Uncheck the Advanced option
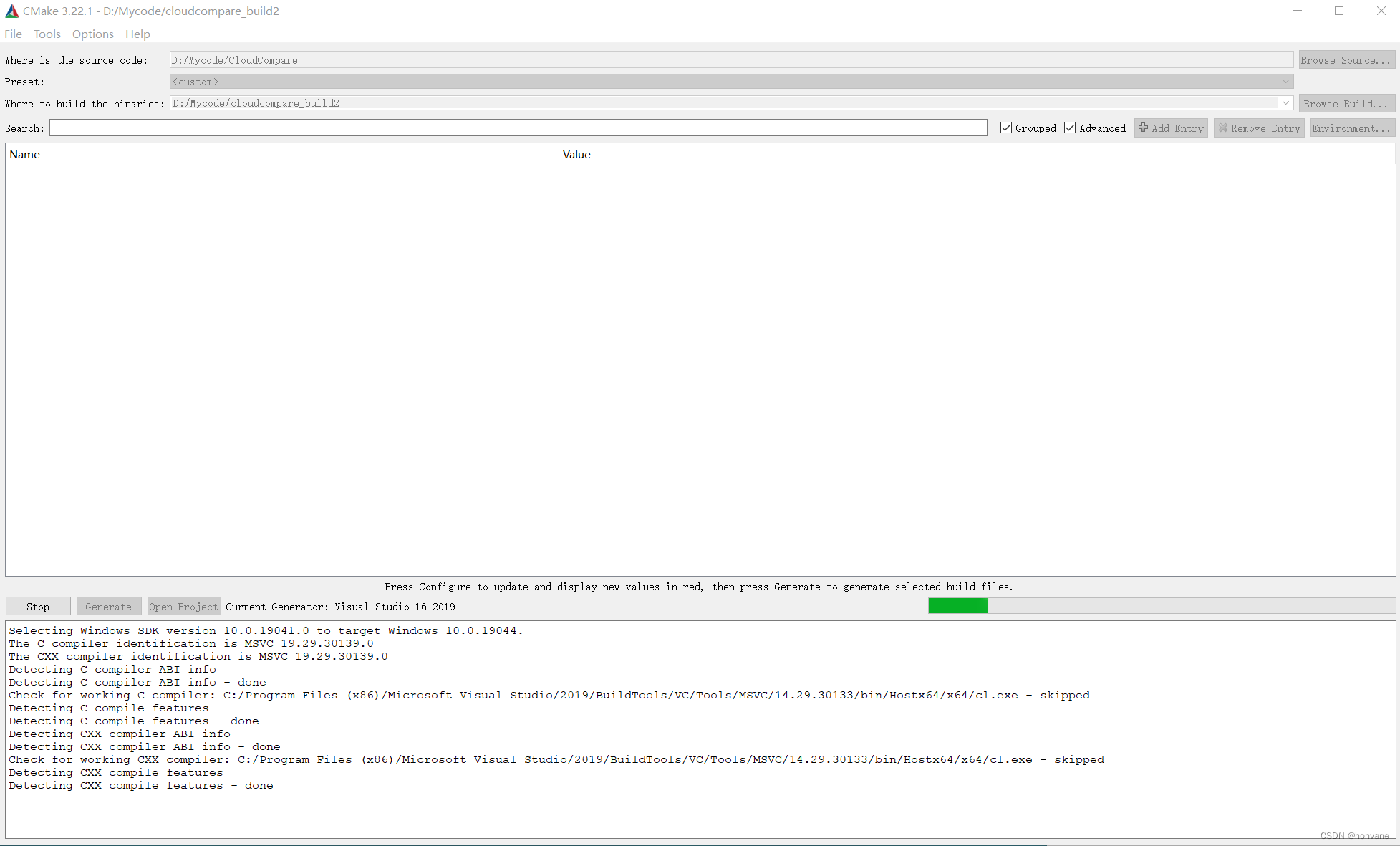Screen dimensions: 1400x846 coord(1070,128)
